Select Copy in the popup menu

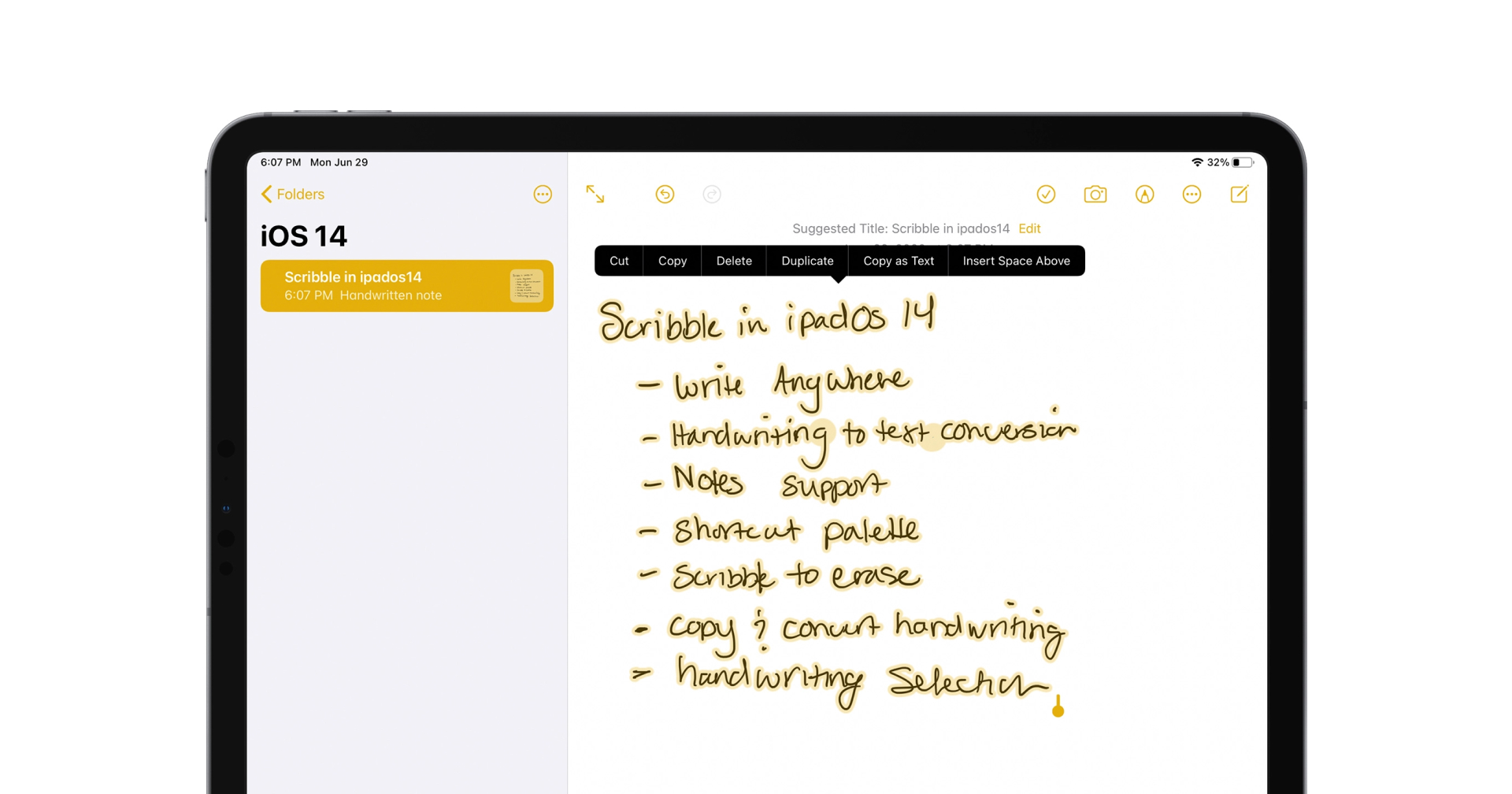click(x=673, y=261)
